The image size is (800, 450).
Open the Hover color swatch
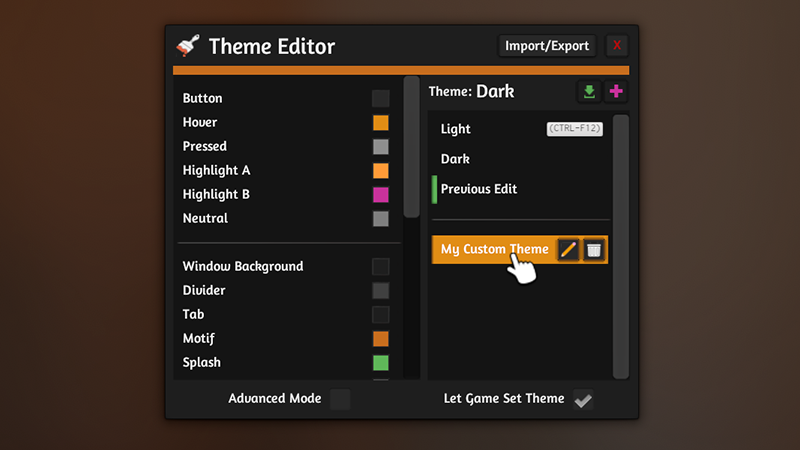coord(381,122)
